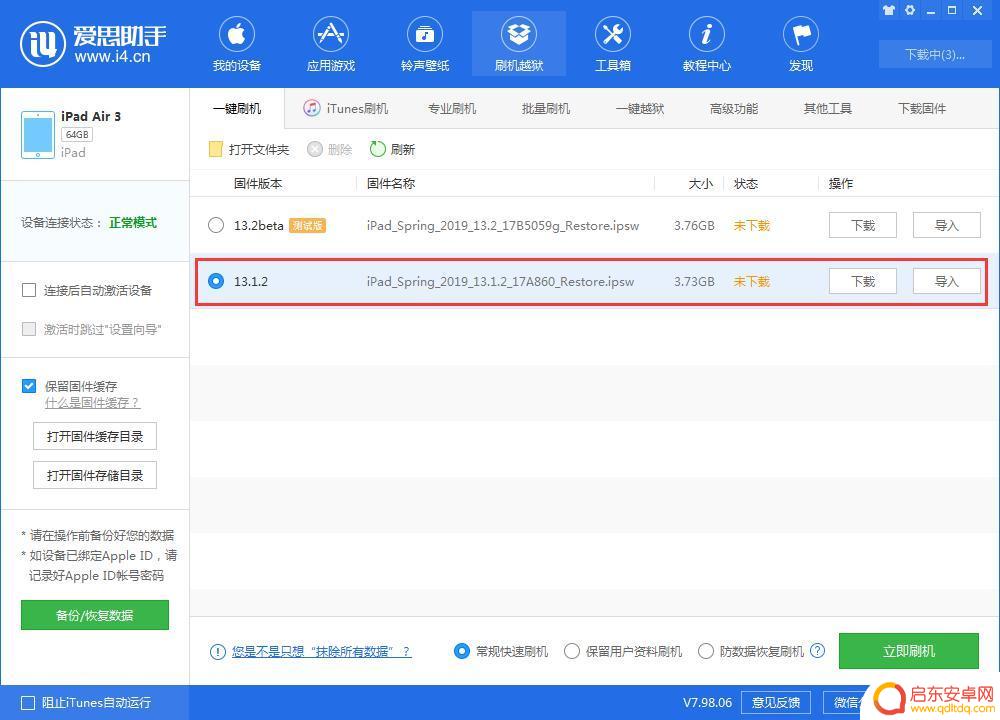Click the help question mark beside 防数据恢复刷机

click(817, 650)
